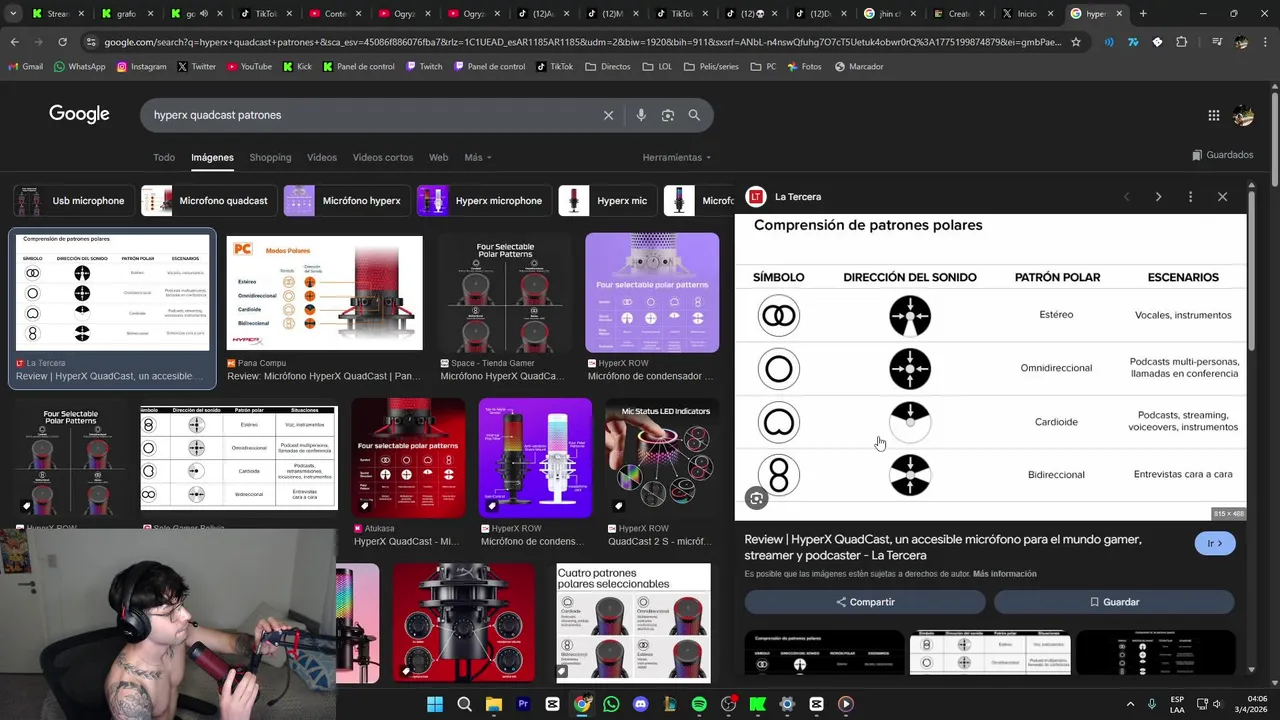Image resolution: width=1280 pixels, height=720 pixels.
Task: Open a new Chrome tab
Action: [1143, 14]
